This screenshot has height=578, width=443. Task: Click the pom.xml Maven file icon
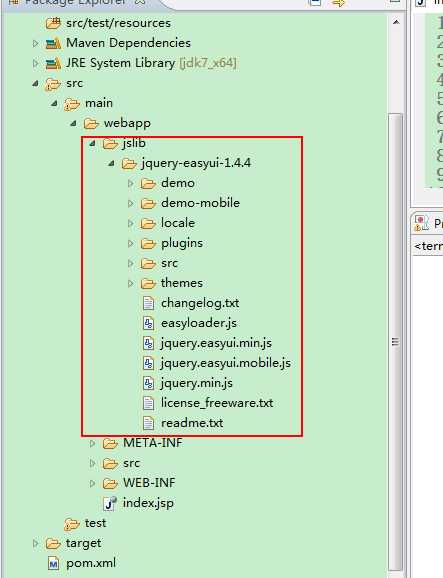pyautogui.click(x=54, y=564)
